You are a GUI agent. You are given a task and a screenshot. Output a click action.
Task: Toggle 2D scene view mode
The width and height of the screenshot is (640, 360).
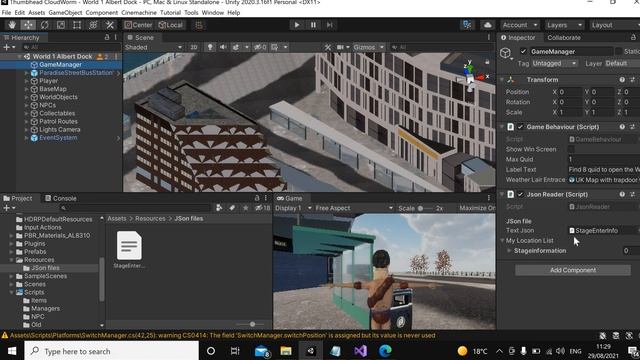coord(193,47)
